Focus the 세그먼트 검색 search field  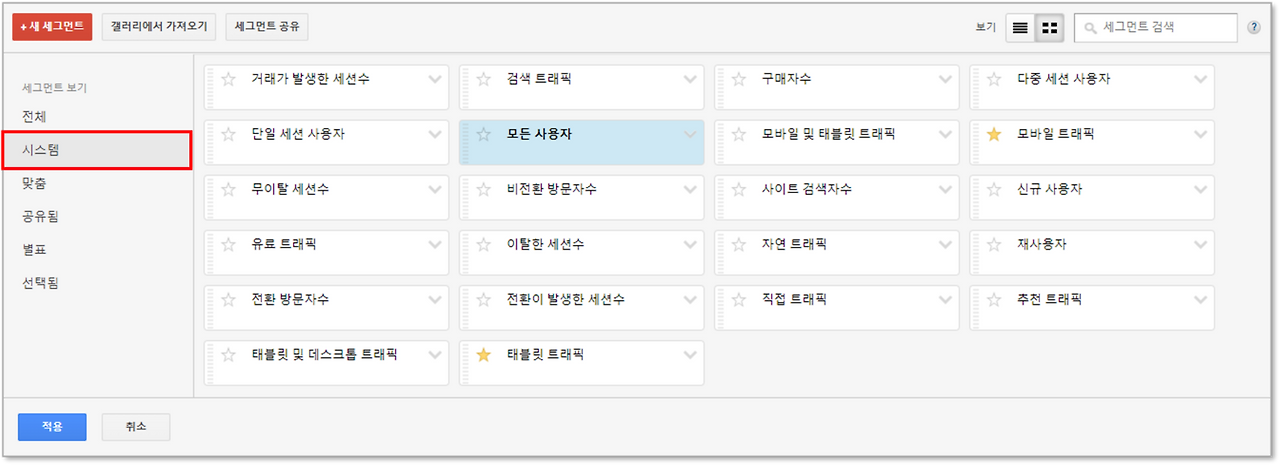point(1155,28)
